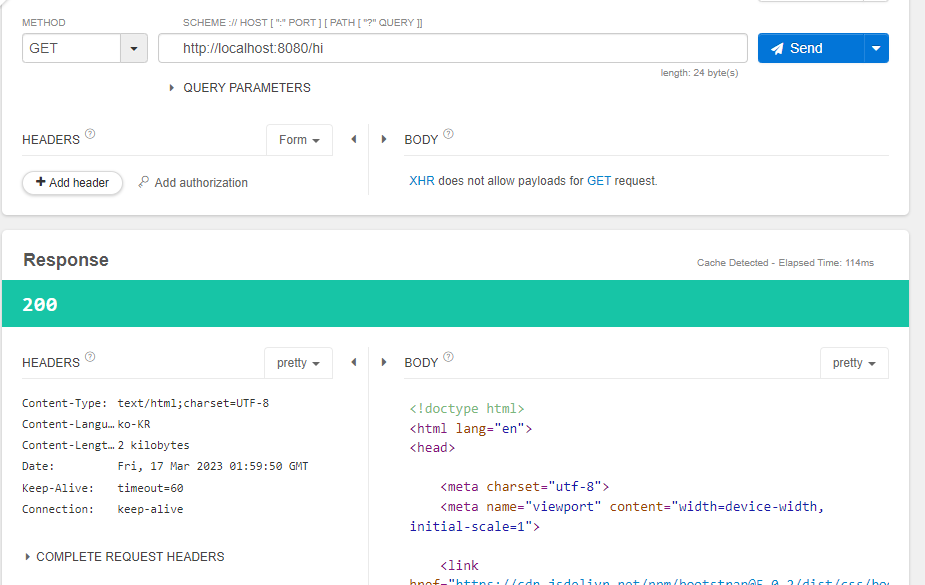Select the Content-Type header value text/html;charset=UTF-8

click(193, 403)
